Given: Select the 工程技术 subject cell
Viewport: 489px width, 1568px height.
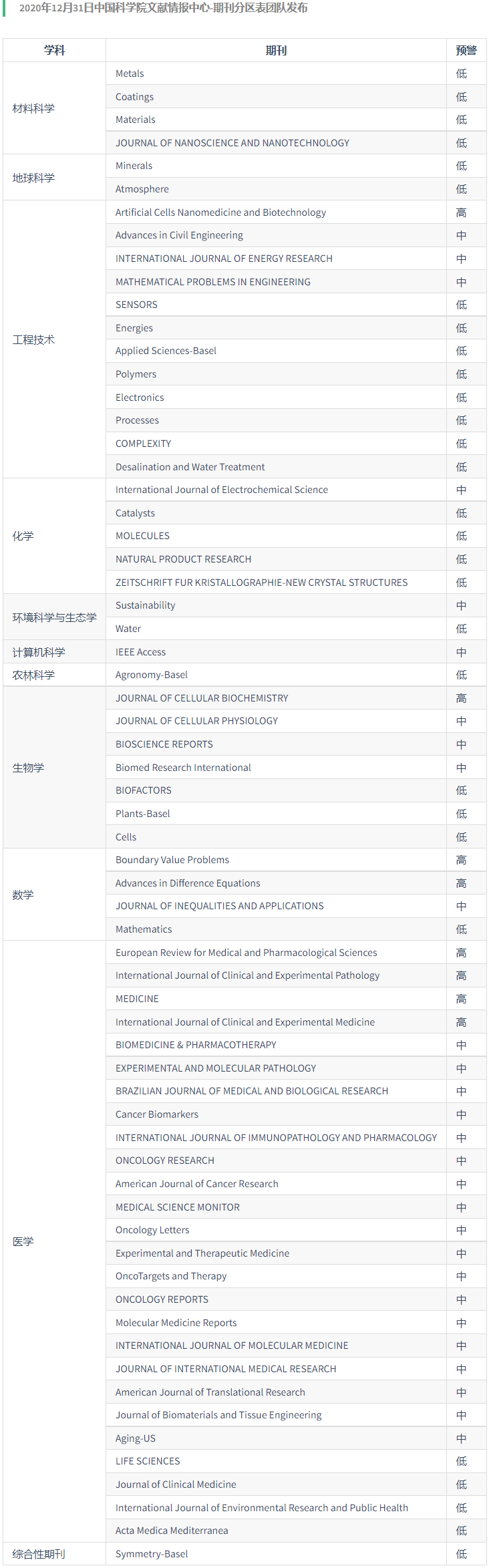Looking at the screenshot, I should [x=33, y=339].
